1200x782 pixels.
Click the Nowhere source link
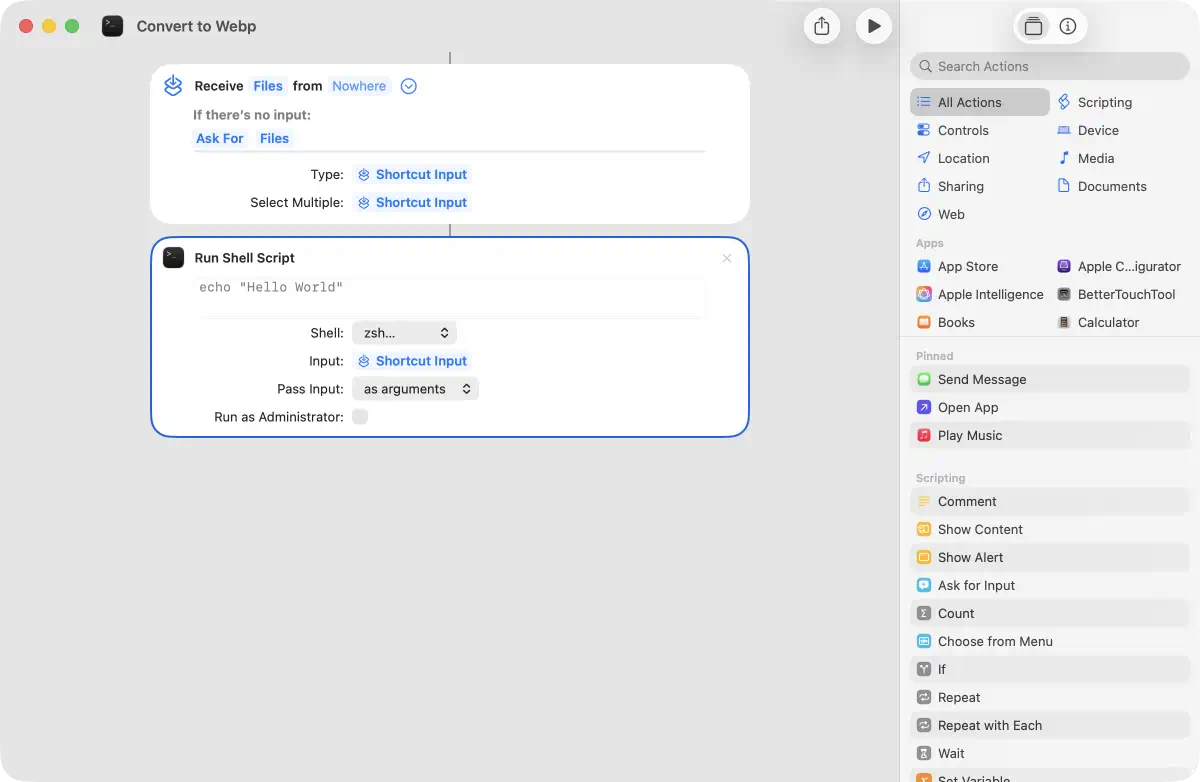(x=359, y=86)
